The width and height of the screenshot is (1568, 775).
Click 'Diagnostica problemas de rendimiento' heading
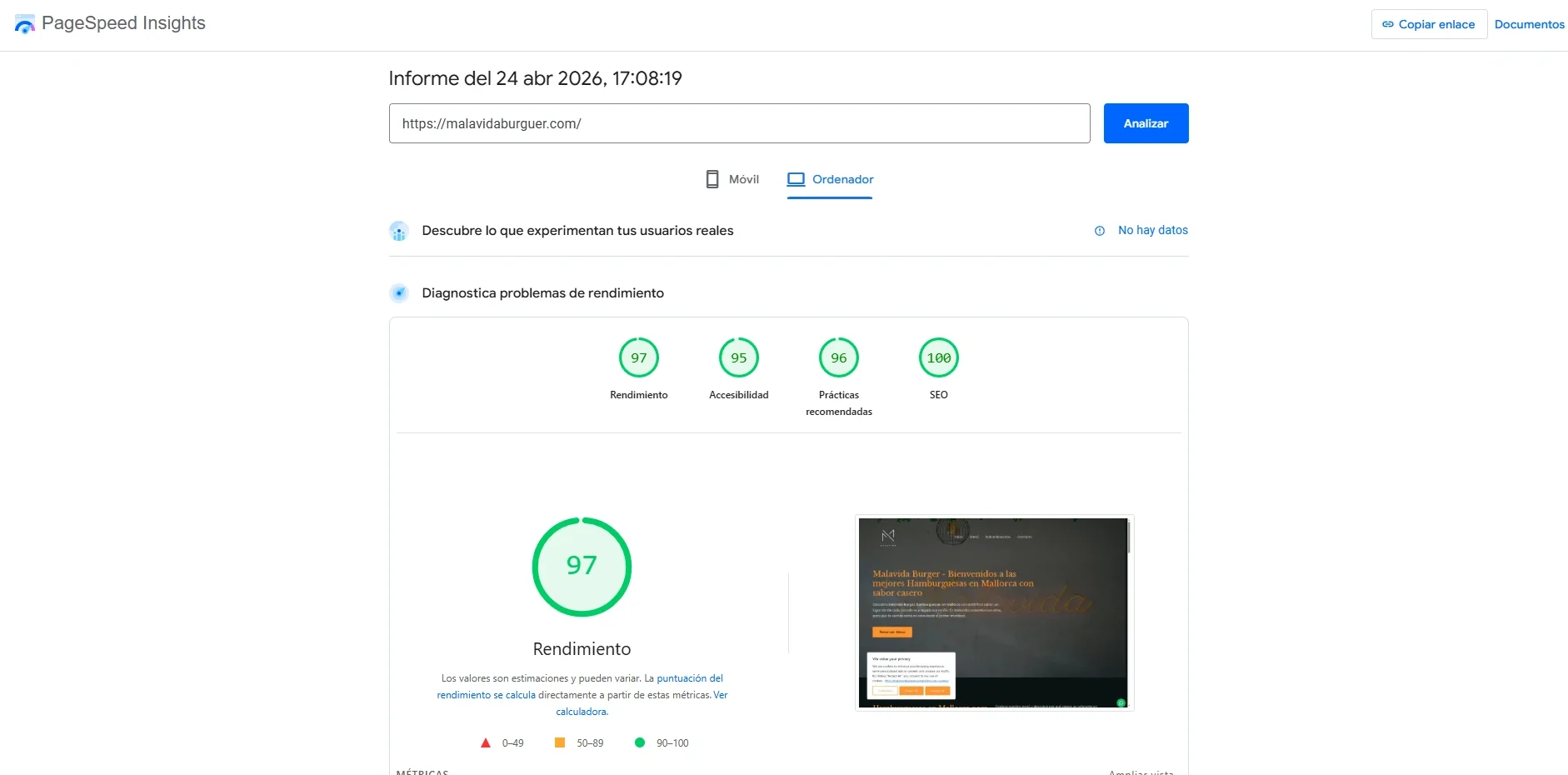(542, 293)
